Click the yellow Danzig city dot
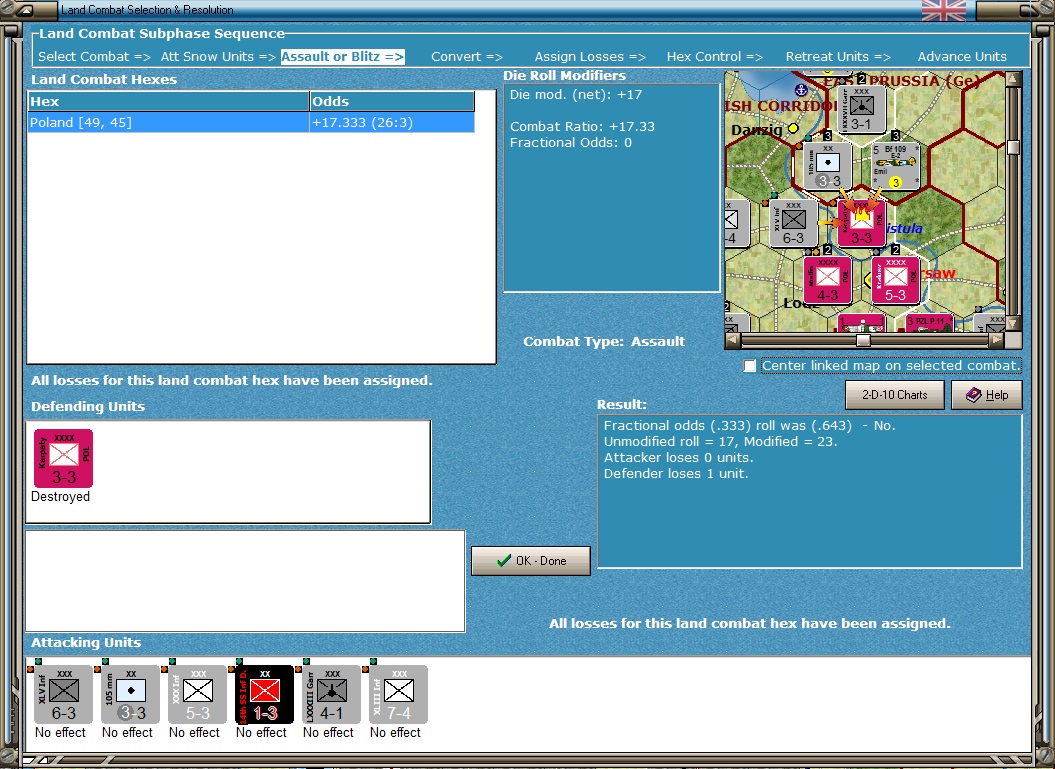 pyautogui.click(x=793, y=128)
